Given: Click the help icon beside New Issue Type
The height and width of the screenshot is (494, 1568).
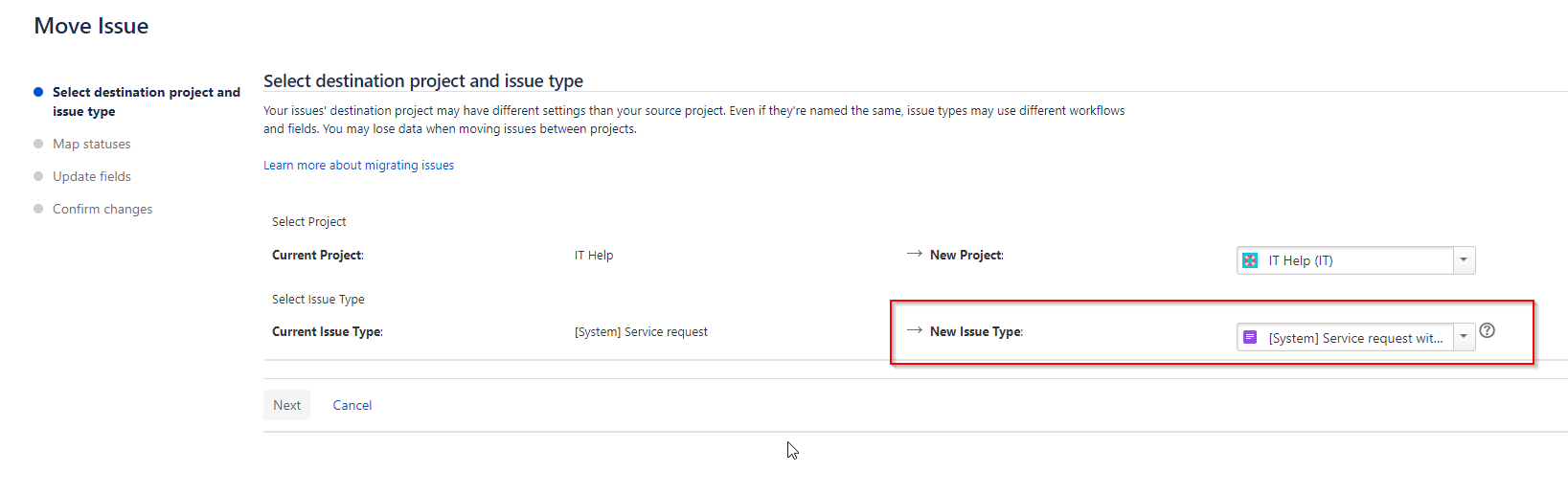Looking at the screenshot, I should coord(1487,330).
